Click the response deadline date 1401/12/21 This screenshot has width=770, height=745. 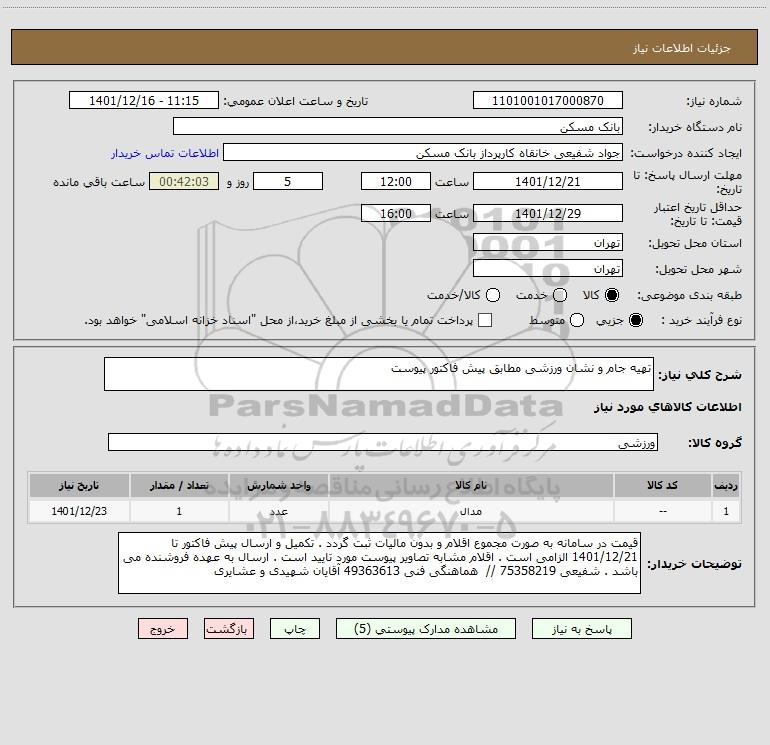click(548, 181)
